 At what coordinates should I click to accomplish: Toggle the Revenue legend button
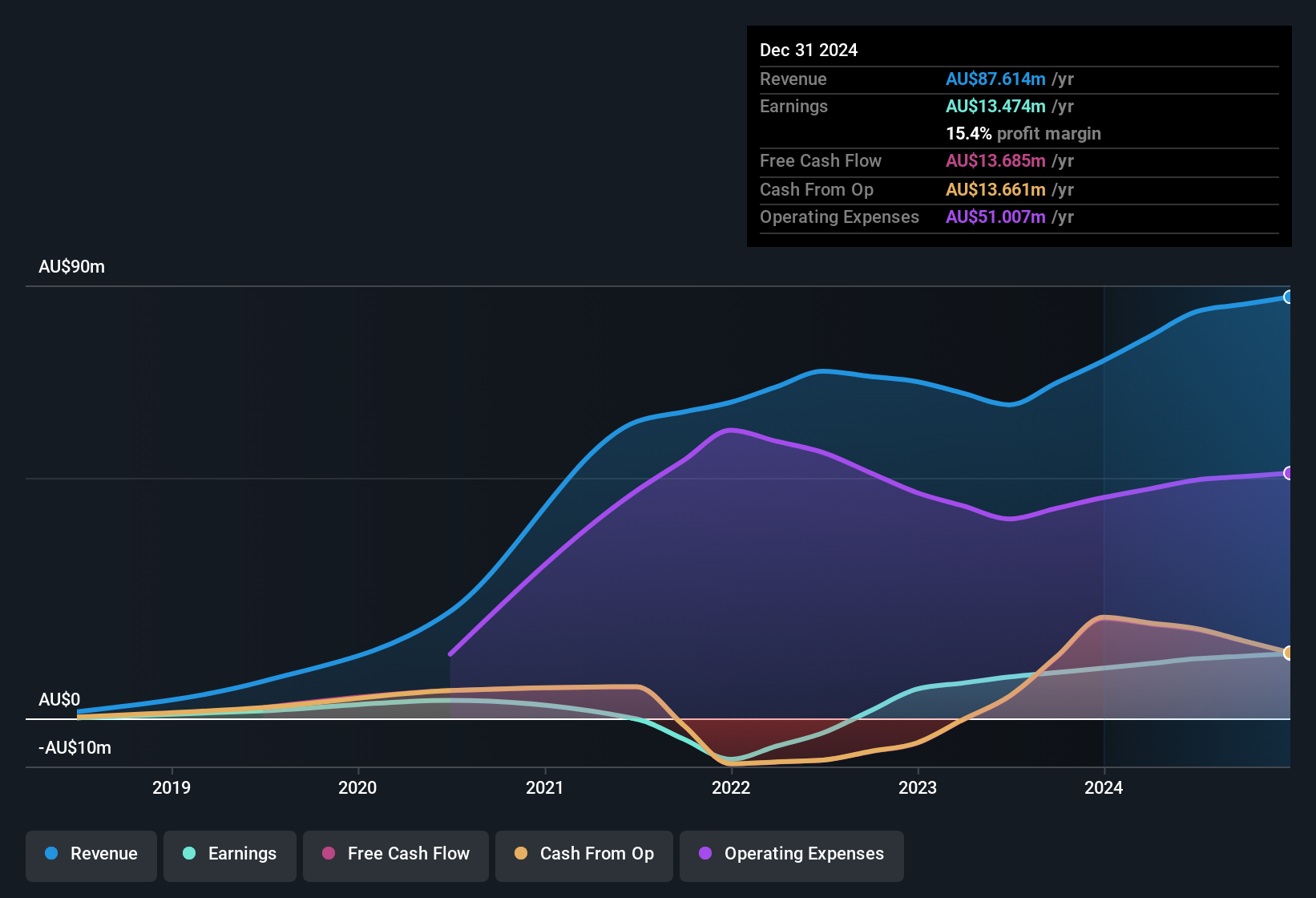click(x=91, y=856)
